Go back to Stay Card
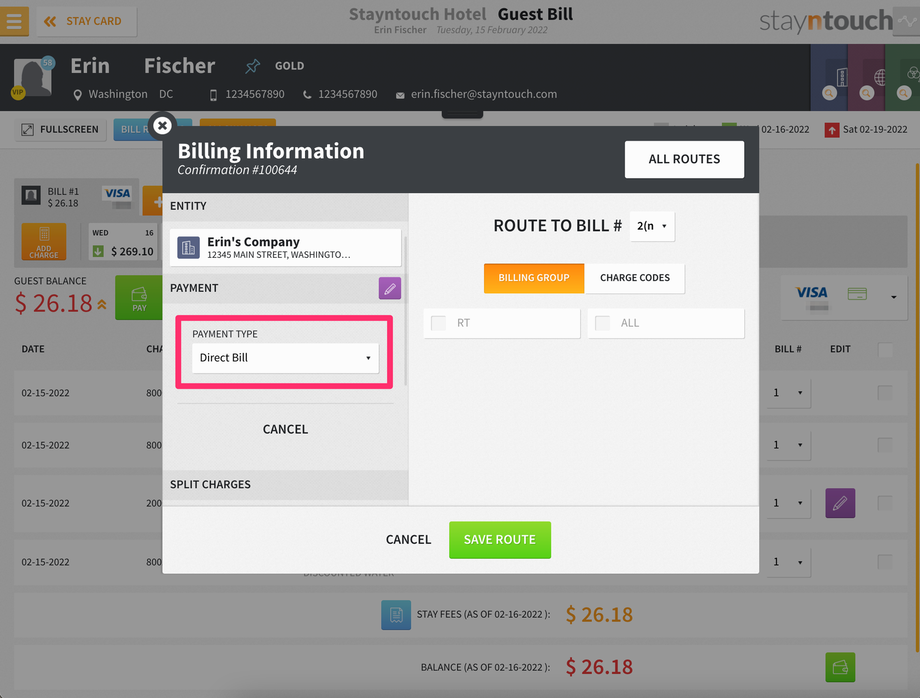920x698 pixels. pyautogui.click(x=86, y=21)
